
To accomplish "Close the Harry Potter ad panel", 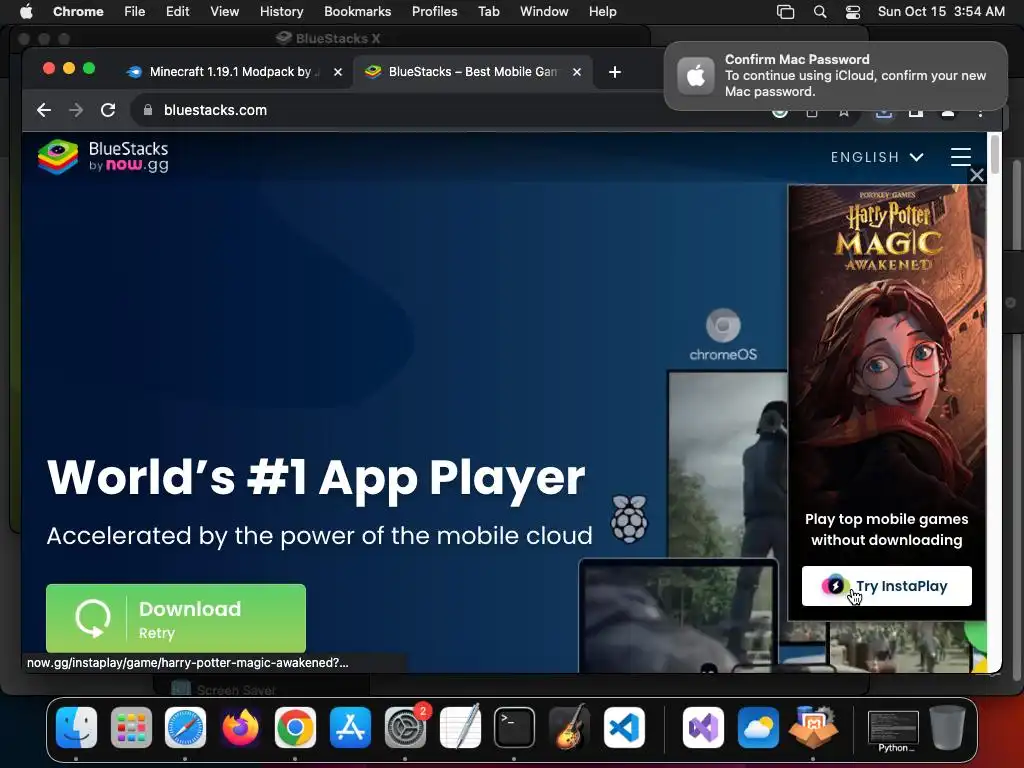I will 977,175.
